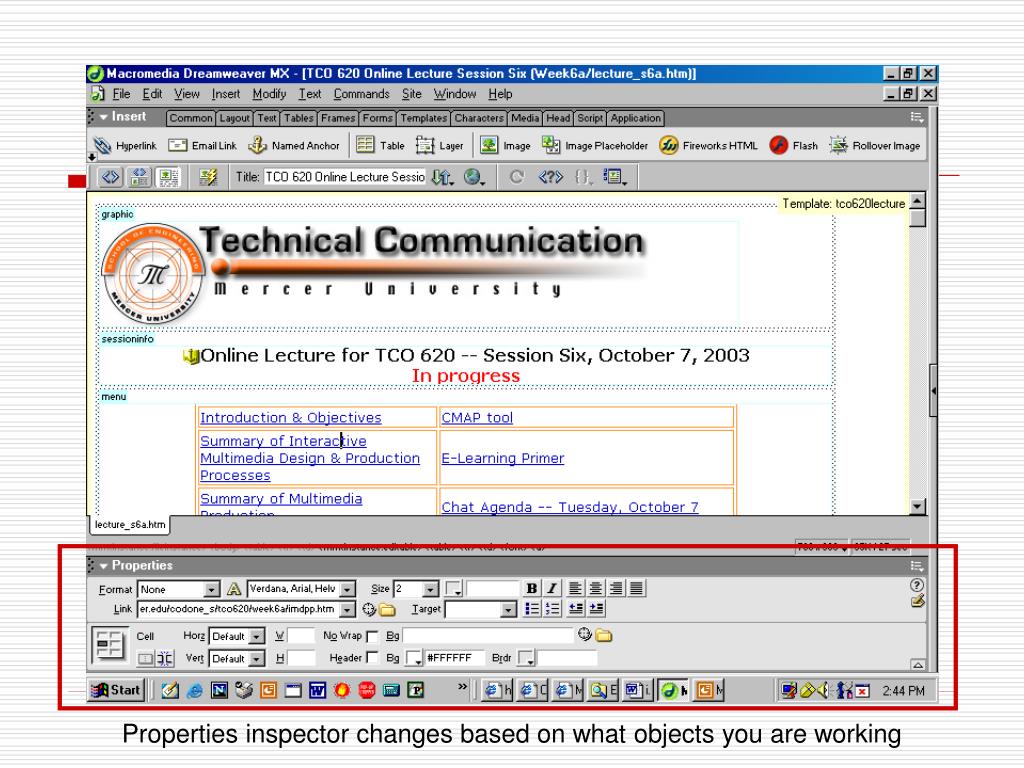Click the Link browse folder icon

click(x=388, y=610)
